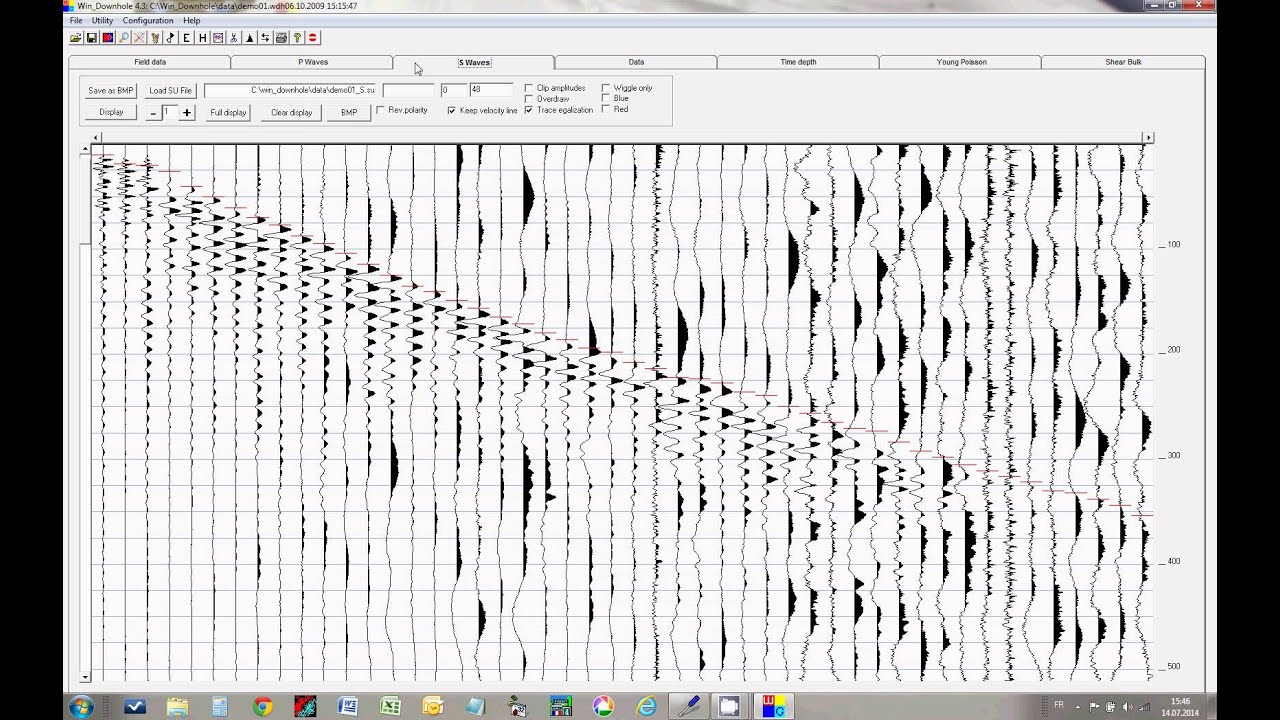The height and width of the screenshot is (720, 1280).
Task: Click the greyed-out crossed X toolbar icon
Action: (139, 38)
